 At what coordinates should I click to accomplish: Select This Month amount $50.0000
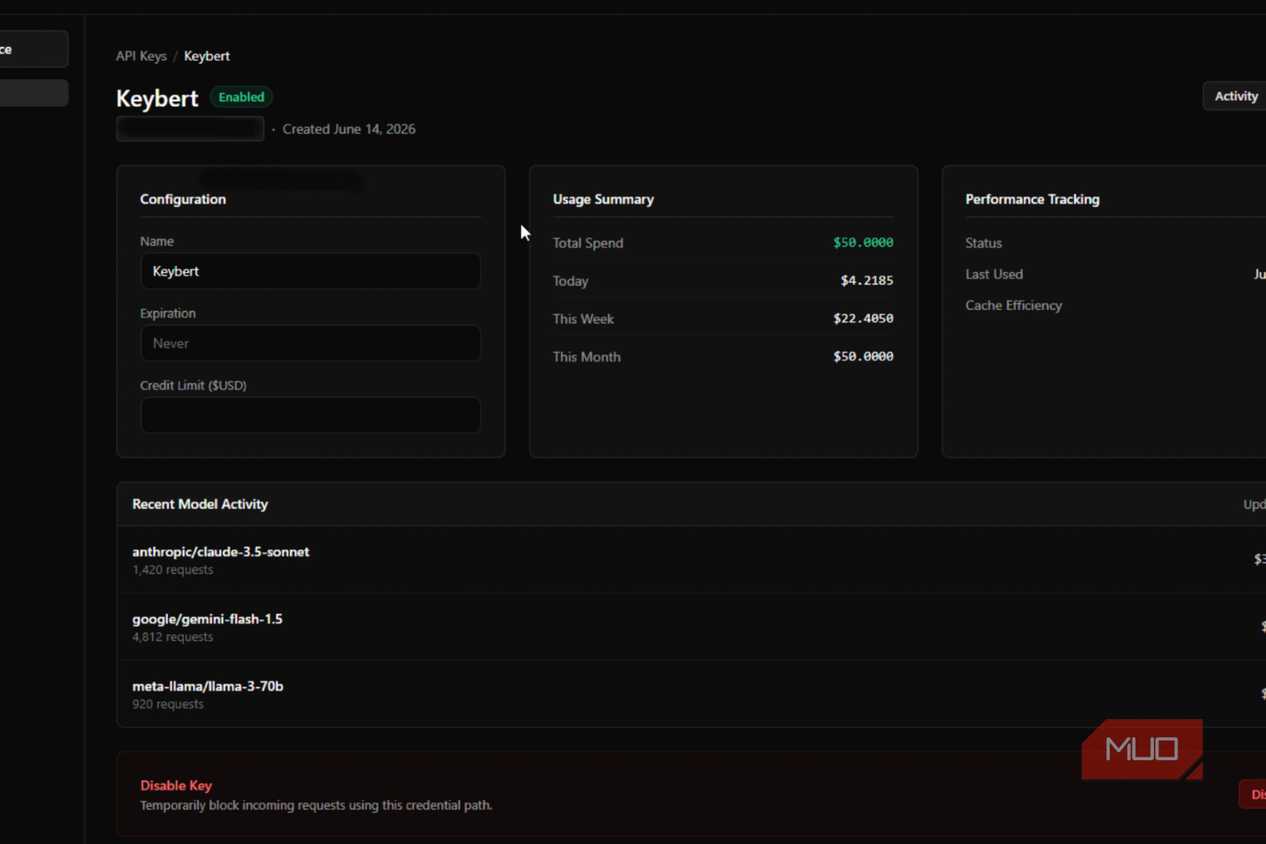(x=863, y=356)
